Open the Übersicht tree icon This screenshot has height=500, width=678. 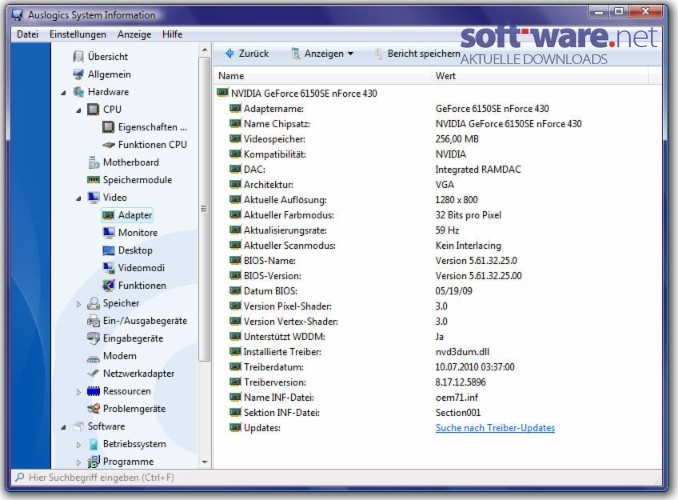pyautogui.click(x=78, y=56)
